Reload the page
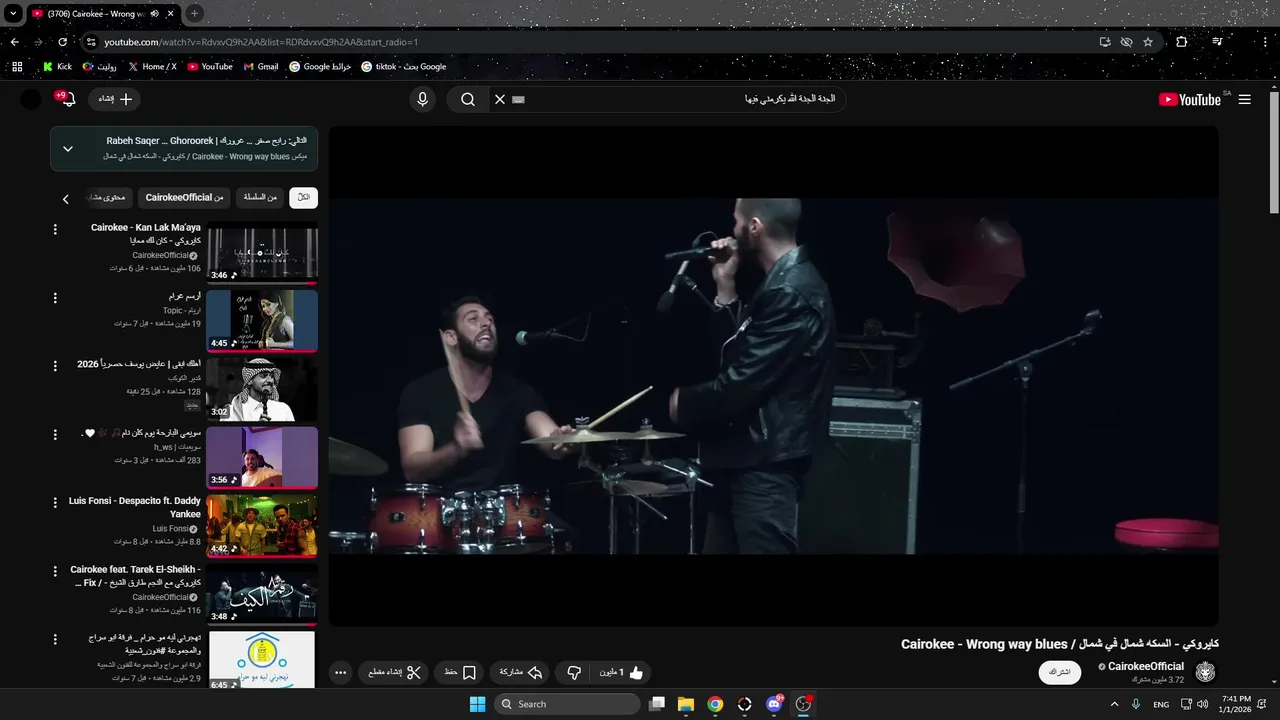Viewport: 1280px width, 720px height. tap(62, 42)
